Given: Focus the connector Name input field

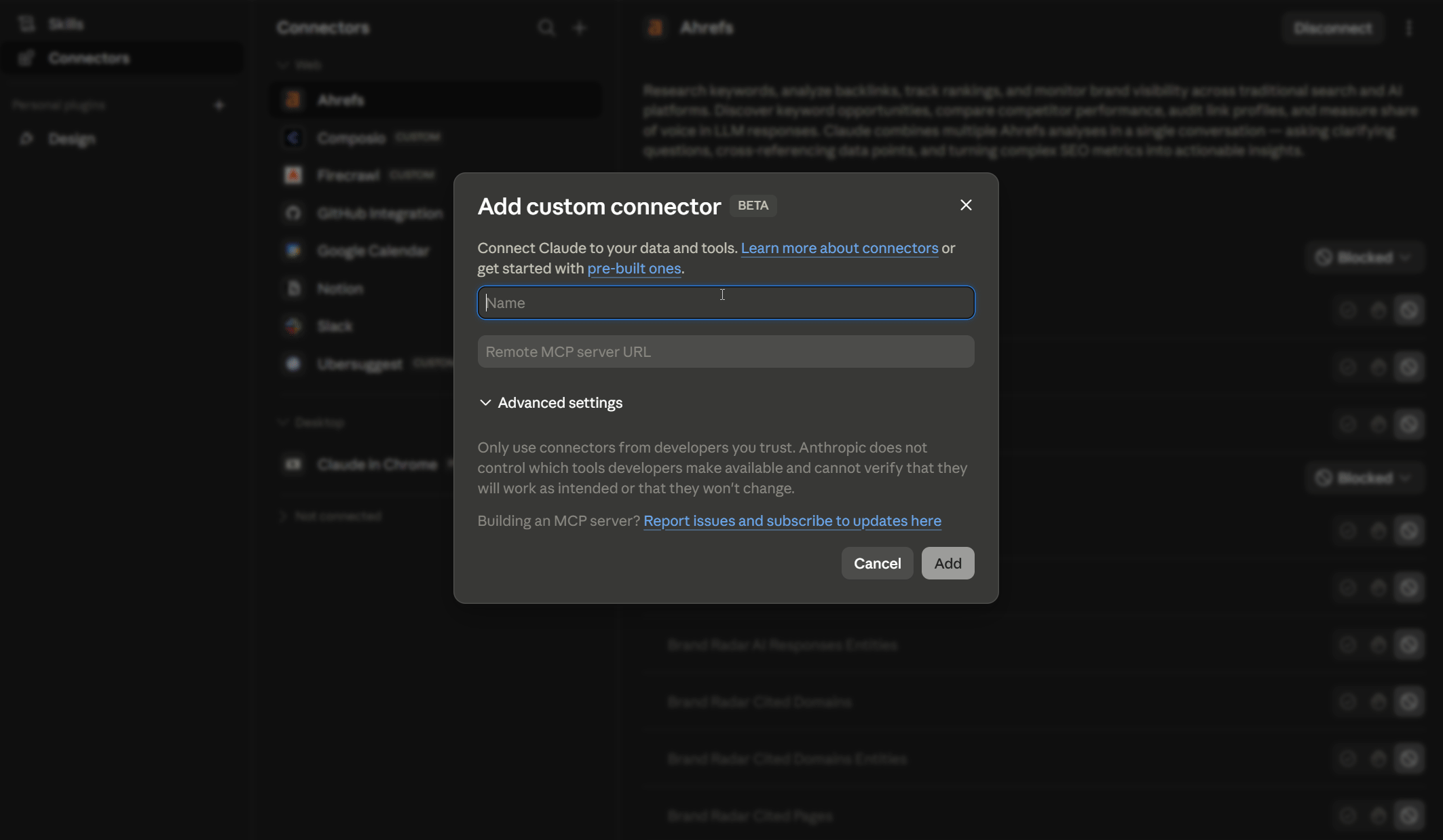Looking at the screenshot, I should click(x=726, y=303).
